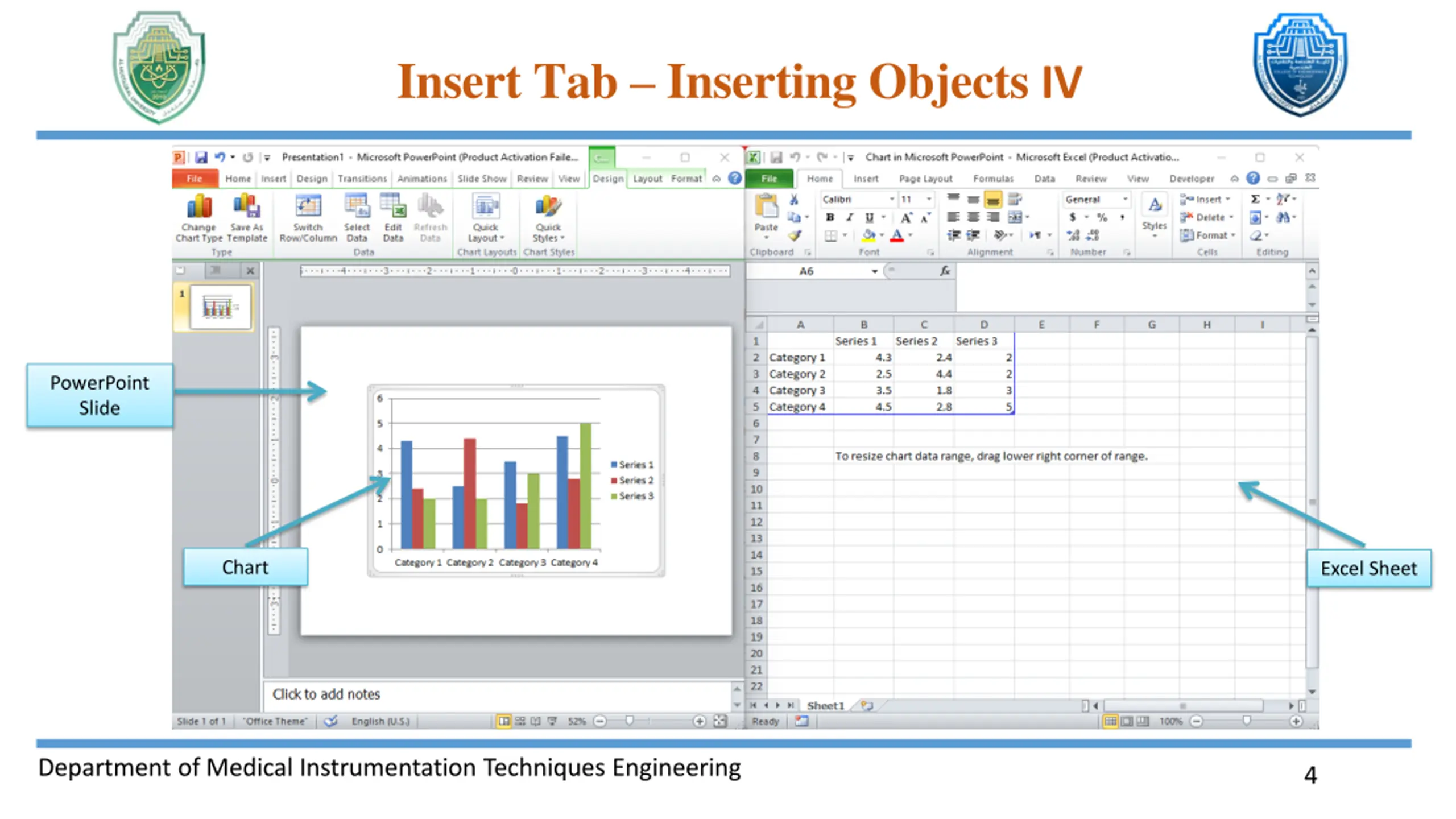Open Excel Developer tab
The width and height of the screenshot is (1456, 819).
click(1192, 179)
